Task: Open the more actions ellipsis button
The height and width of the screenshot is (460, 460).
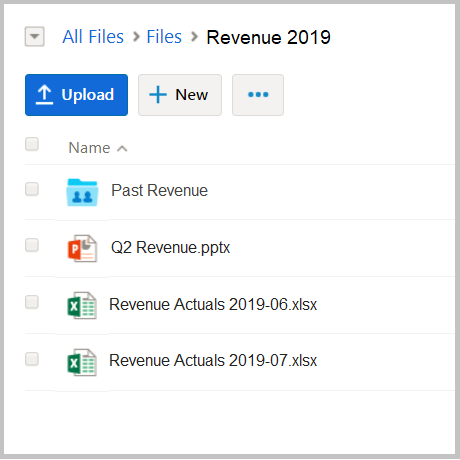Action: click(x=258, y=95)
